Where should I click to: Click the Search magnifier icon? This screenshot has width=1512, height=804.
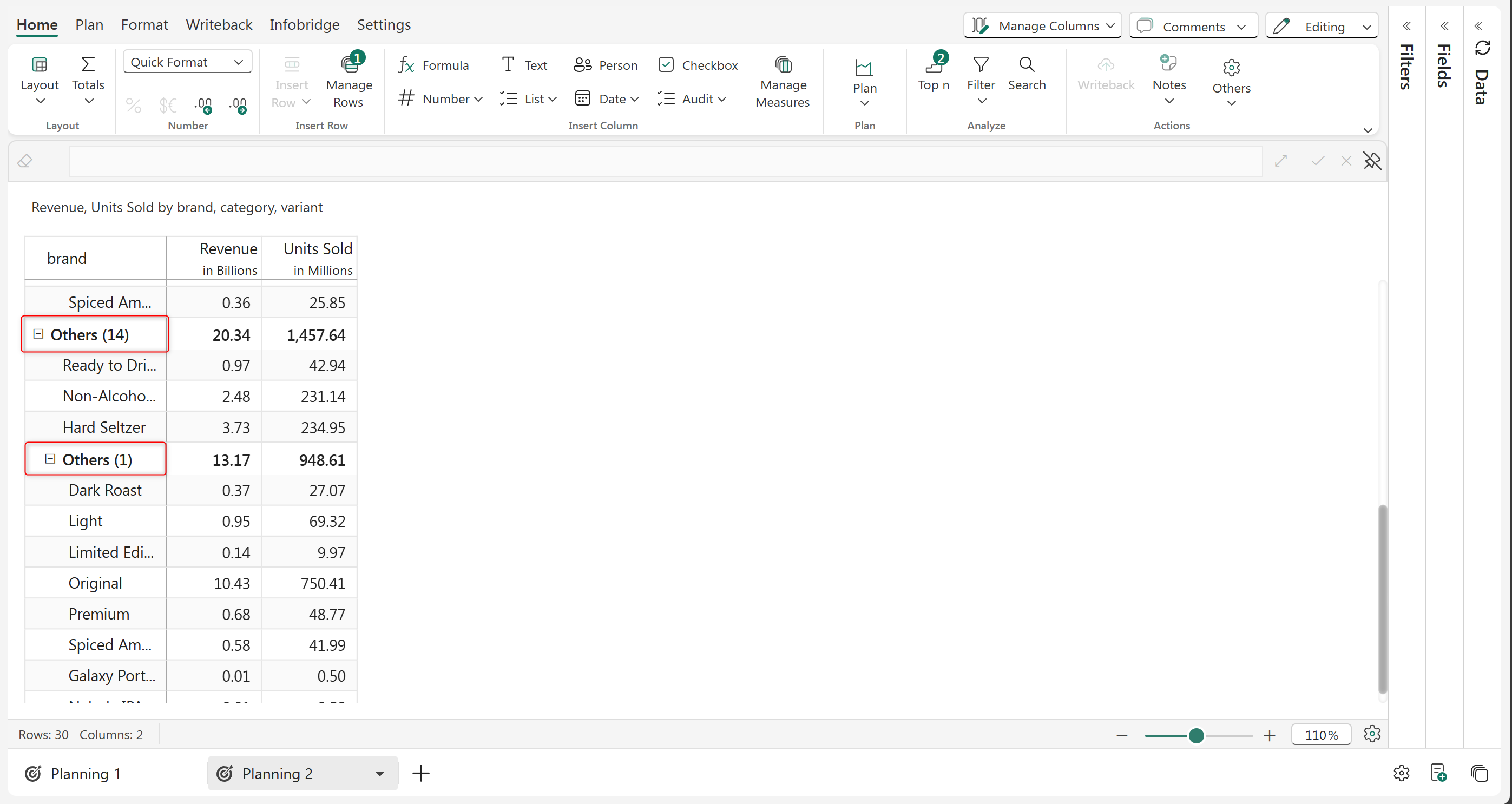1026,64
